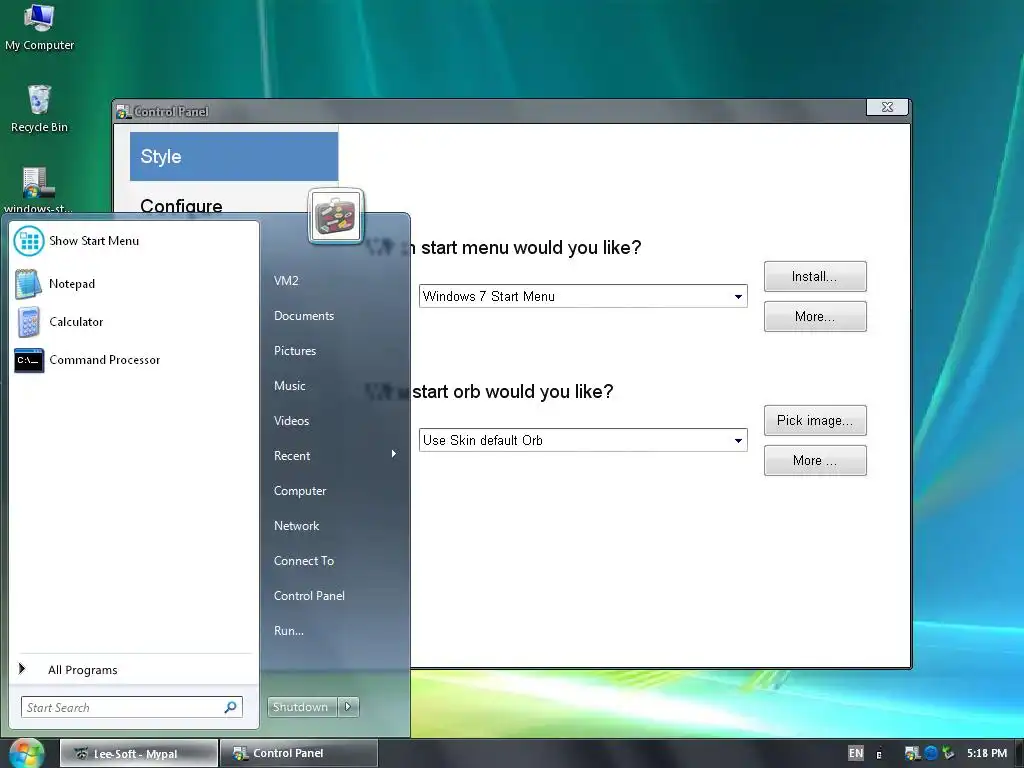Click the blue globe tray icon

(x=931, y=753)
